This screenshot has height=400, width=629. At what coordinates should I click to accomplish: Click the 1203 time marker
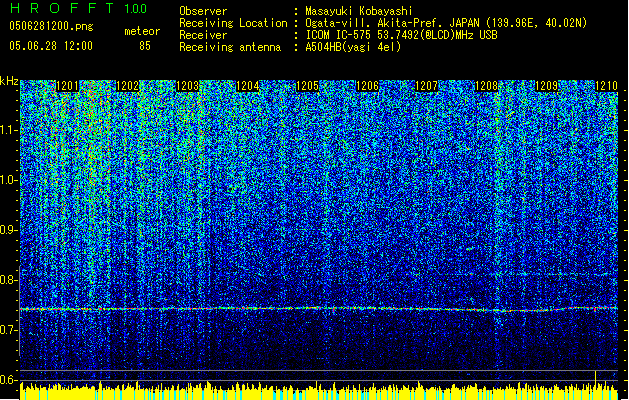pos(187,86)
